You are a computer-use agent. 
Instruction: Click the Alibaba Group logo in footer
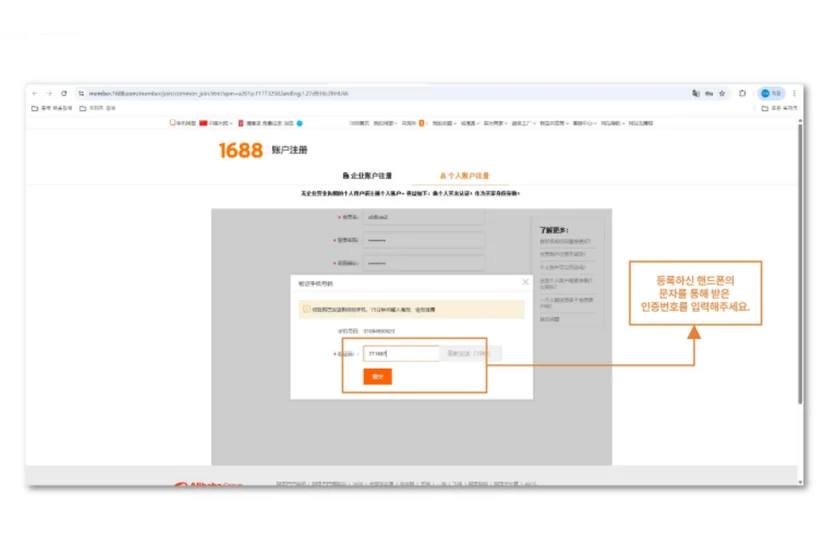[x=209, y=484]
